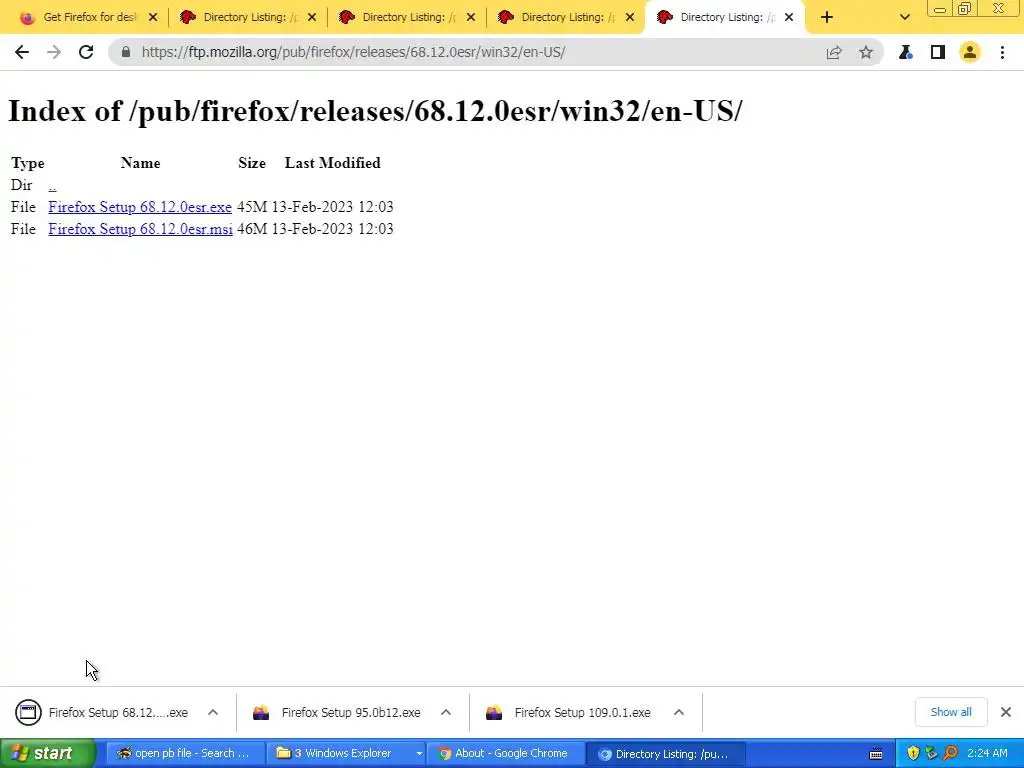Download Firefox Setup 68.12.0esr.msi link
The width and height of the screenshot is (1024, 768).
pos(140,229)
